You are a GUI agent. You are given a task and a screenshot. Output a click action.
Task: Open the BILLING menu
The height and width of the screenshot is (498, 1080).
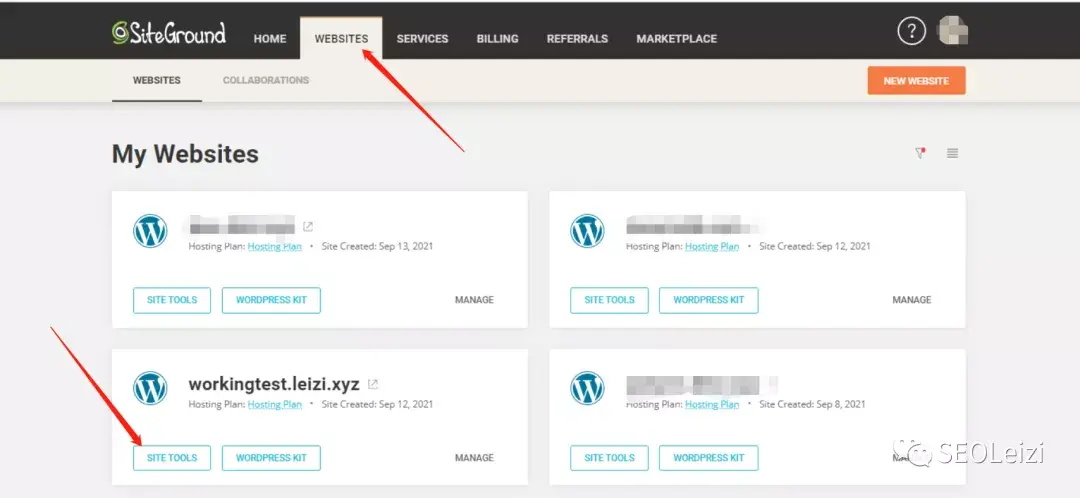click(x=497, y=39)
